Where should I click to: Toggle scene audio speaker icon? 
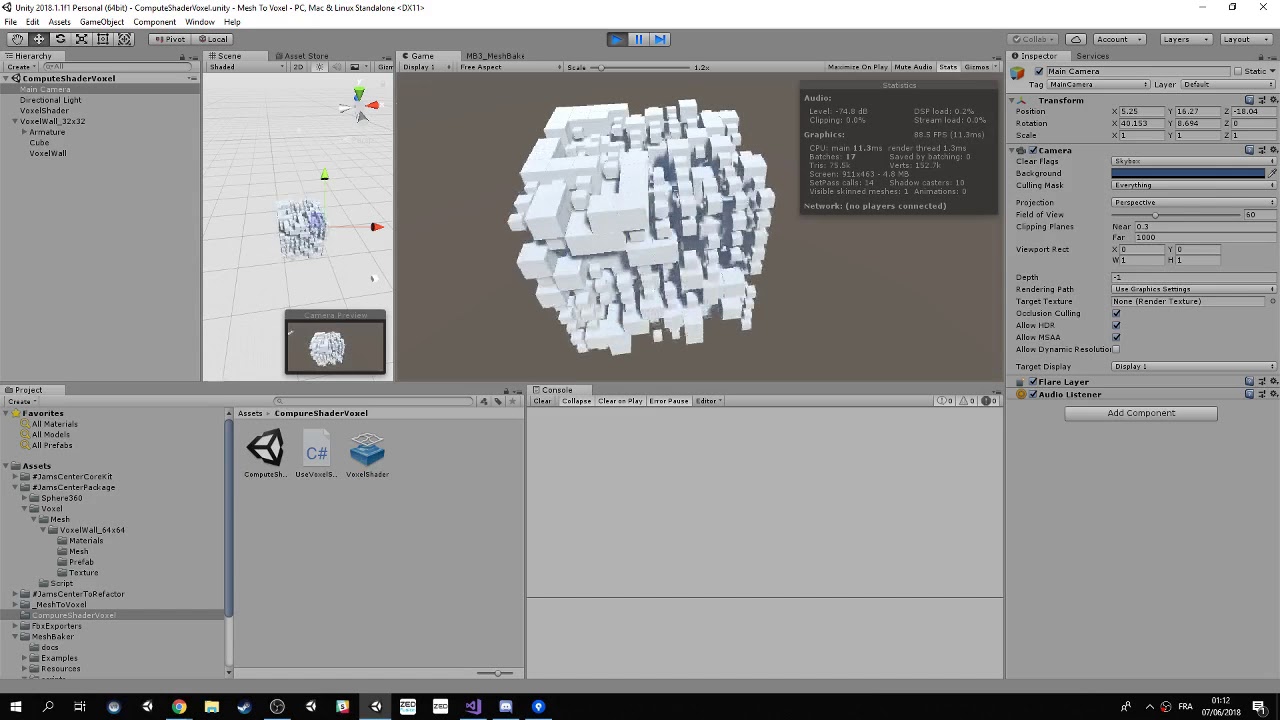(334, 67)
